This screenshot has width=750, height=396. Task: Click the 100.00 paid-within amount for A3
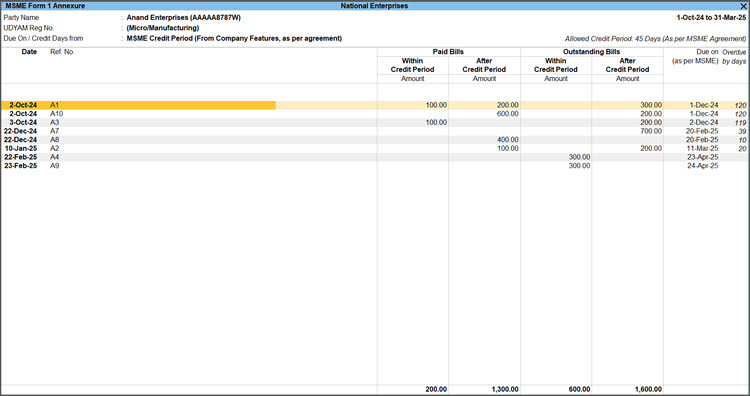pos(436,122)
